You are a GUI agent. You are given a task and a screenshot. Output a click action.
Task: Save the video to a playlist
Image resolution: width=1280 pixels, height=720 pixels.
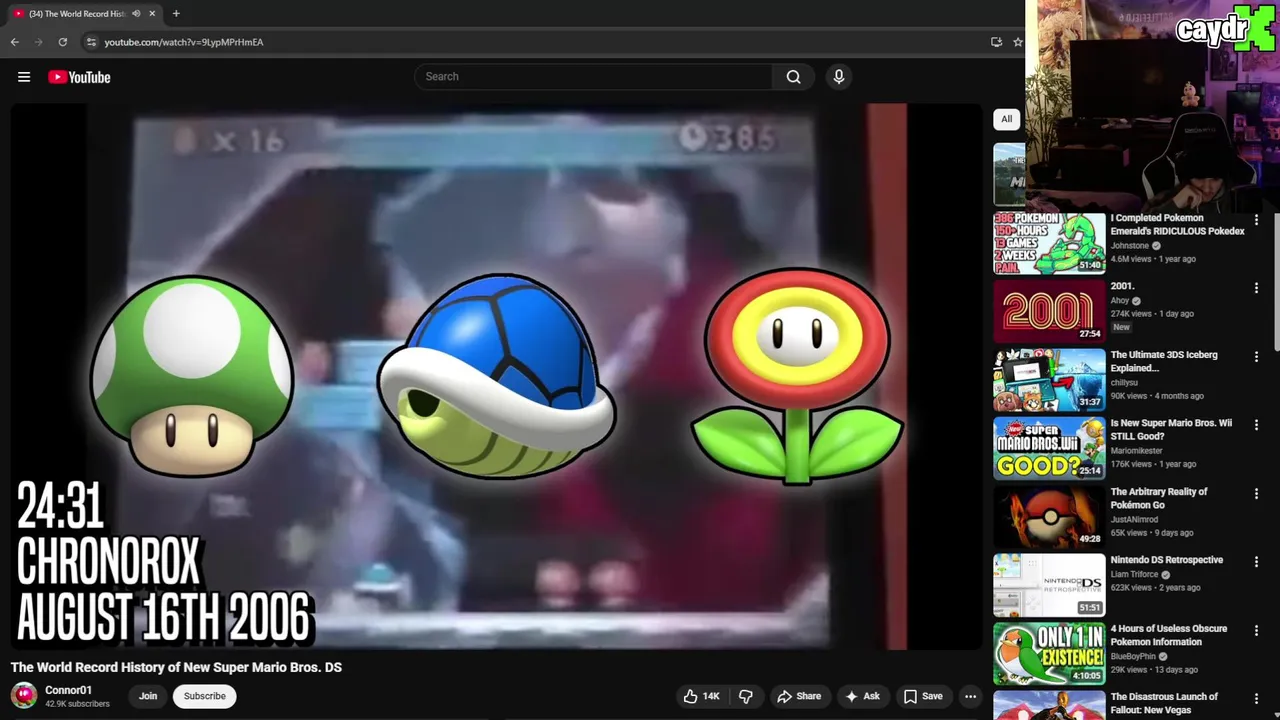point(923,696)
